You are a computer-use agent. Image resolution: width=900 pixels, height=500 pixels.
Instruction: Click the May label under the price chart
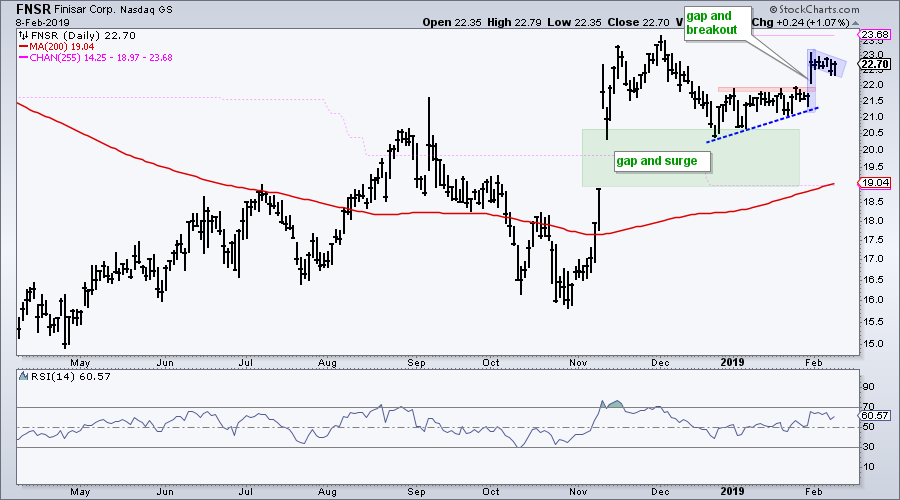coord(80,363)
